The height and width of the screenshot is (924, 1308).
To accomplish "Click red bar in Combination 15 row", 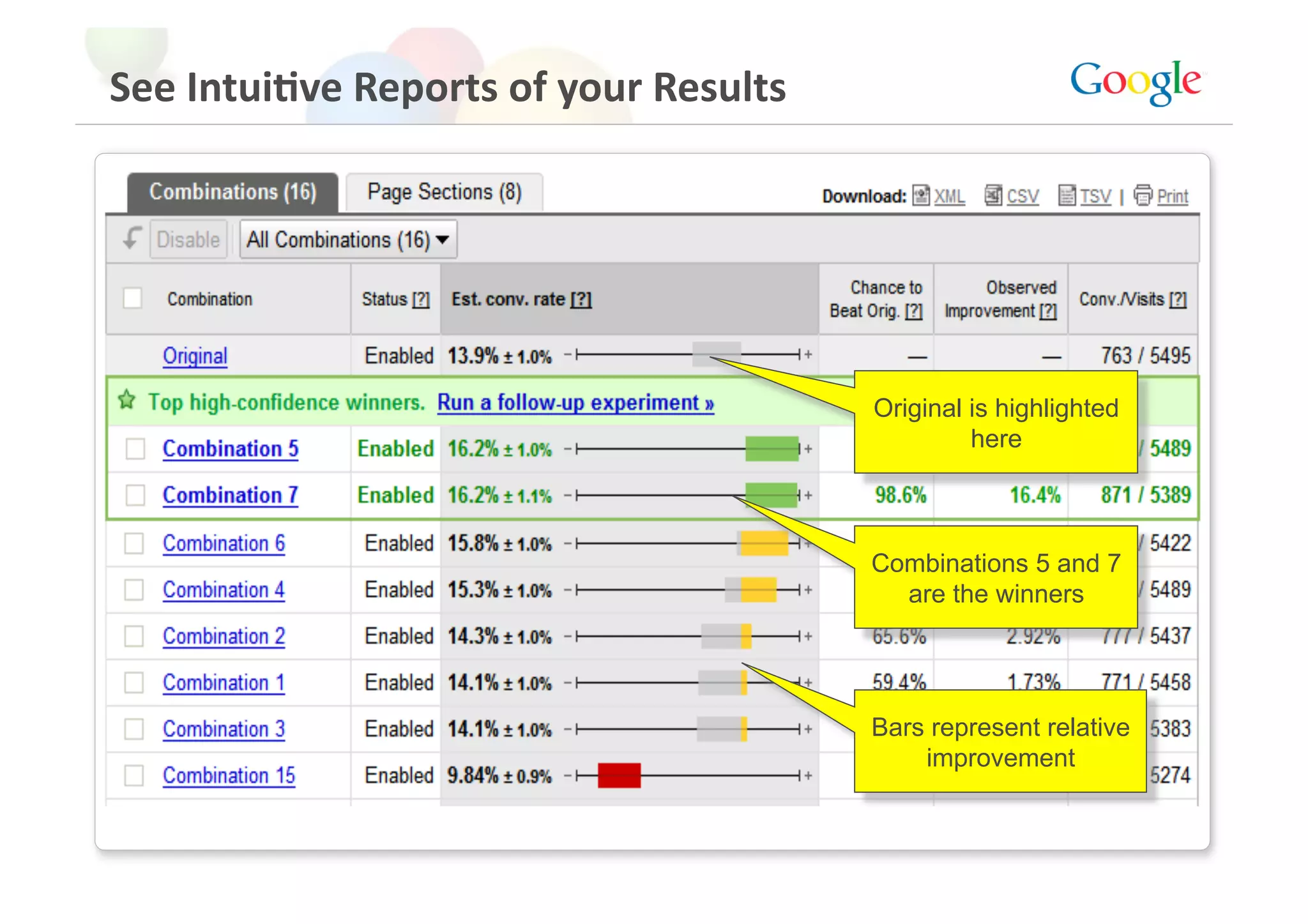I will [619, 775].
